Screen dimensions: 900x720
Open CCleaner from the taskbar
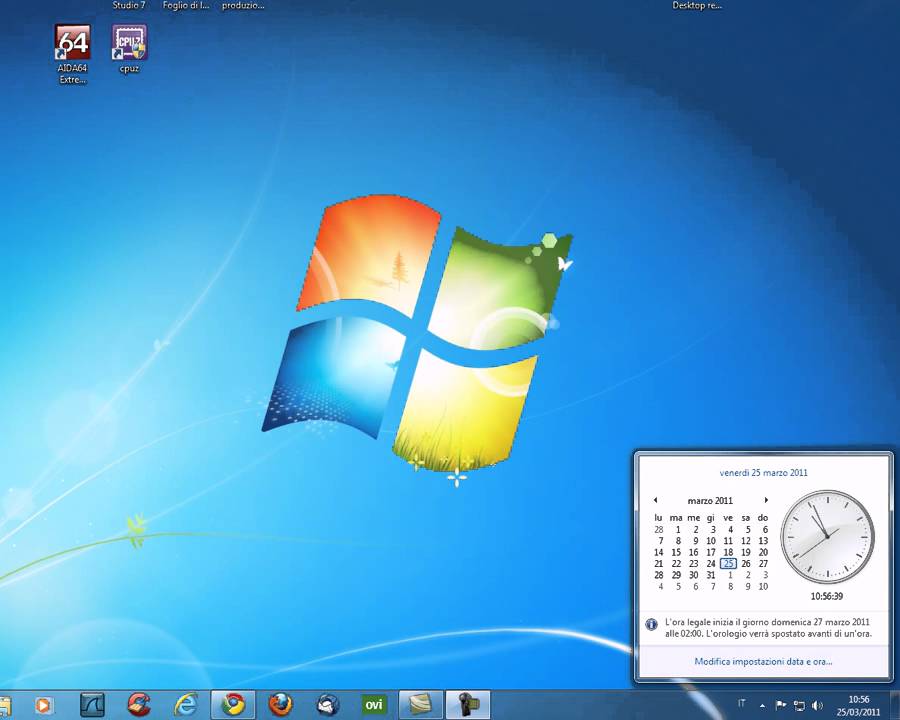139,704
